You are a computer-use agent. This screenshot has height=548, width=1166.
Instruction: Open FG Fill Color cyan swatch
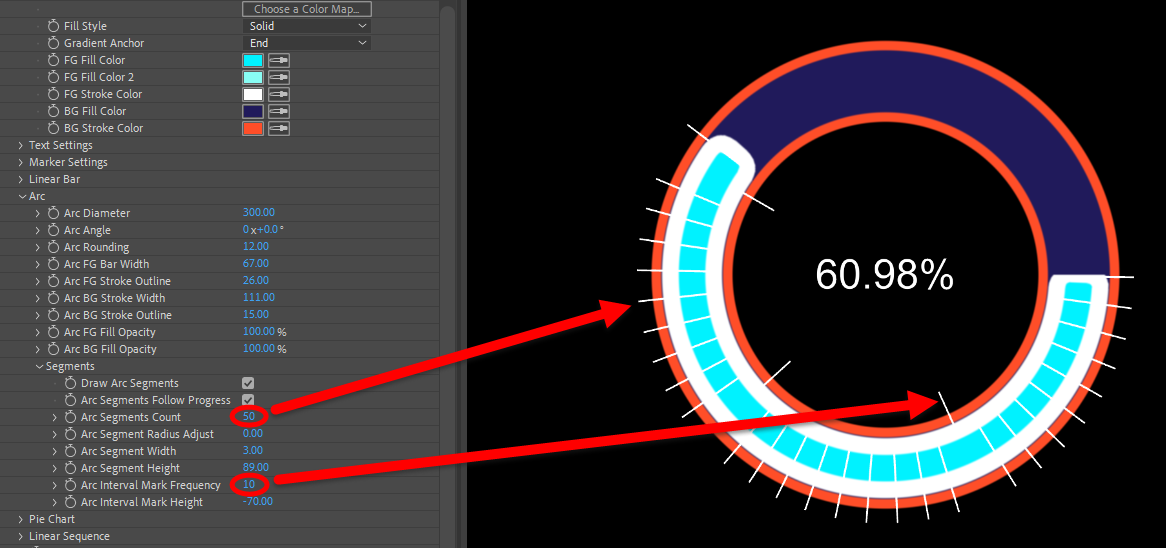pos(253,60)
